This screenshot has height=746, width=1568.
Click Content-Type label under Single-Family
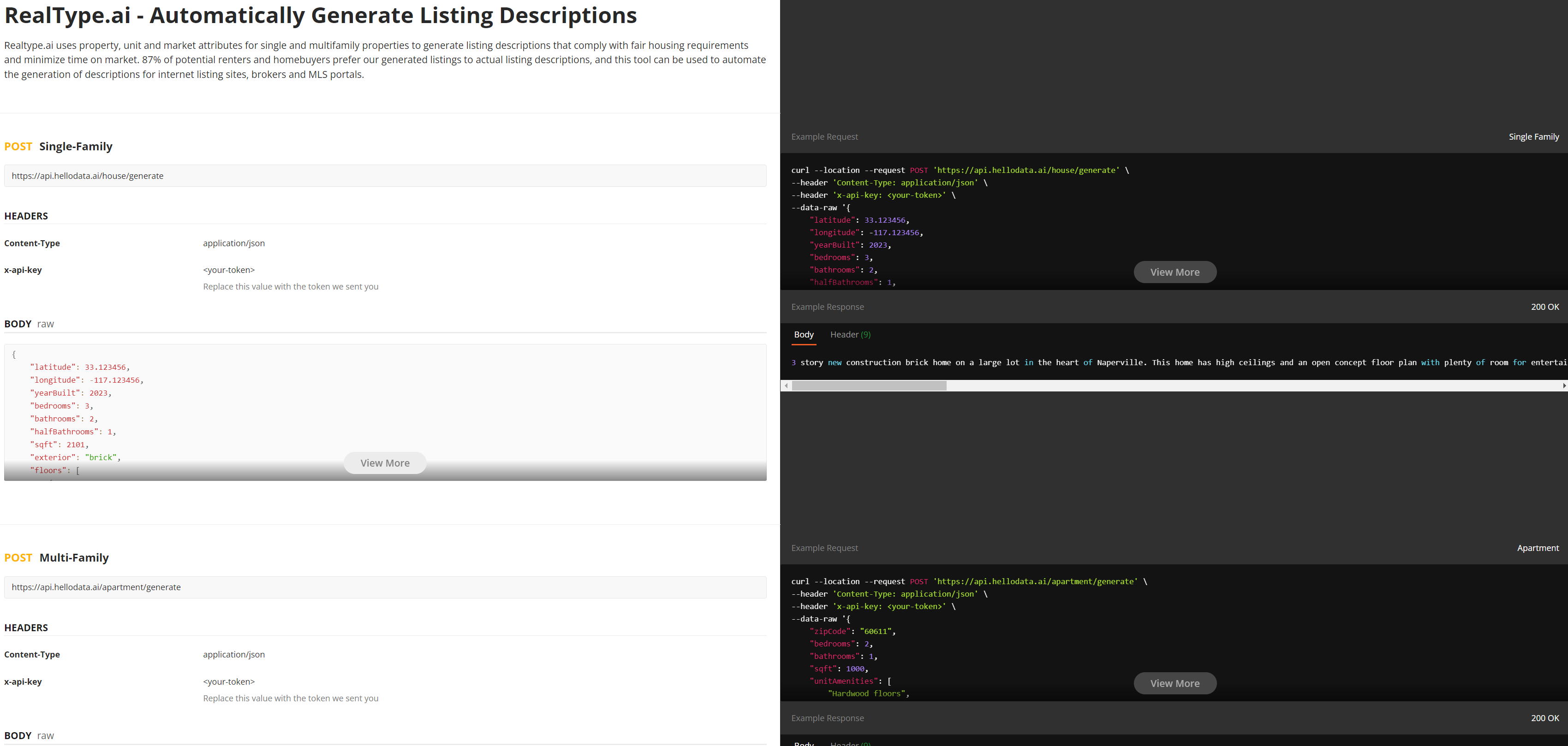32,243
